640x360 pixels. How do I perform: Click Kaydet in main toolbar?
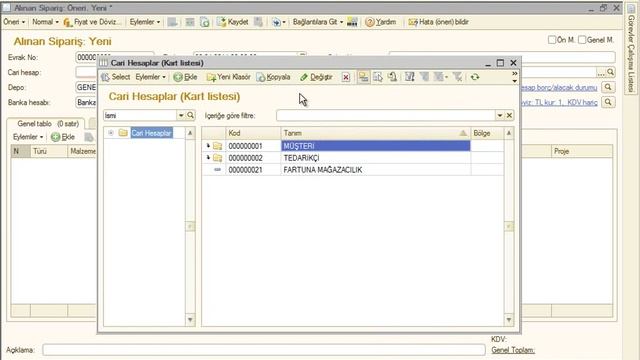tap(232, 22)
